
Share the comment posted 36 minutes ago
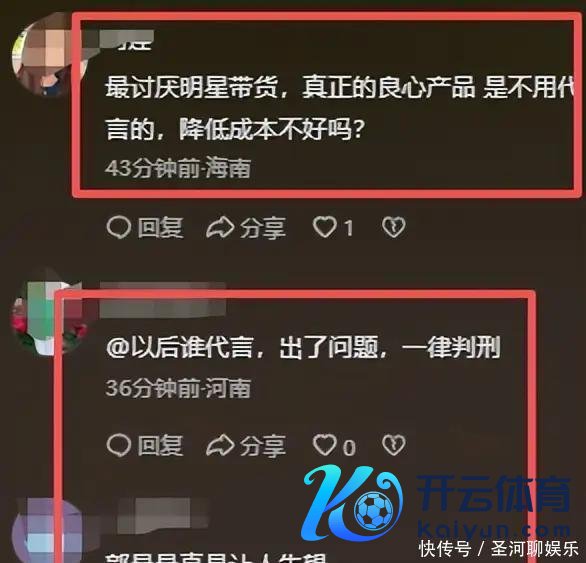[x=246, y=446]
